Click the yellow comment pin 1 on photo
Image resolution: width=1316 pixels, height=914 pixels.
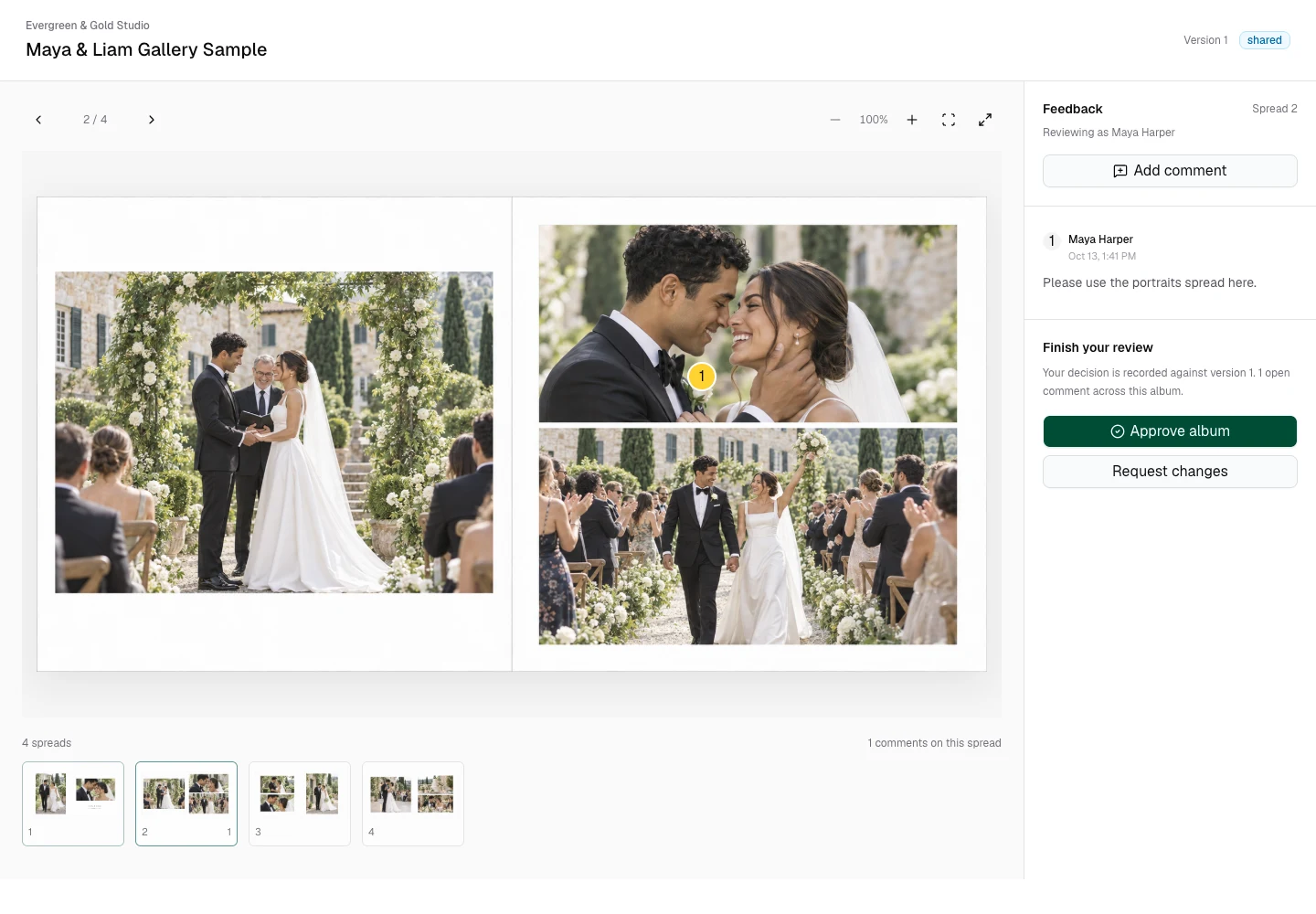click(702, 376)
